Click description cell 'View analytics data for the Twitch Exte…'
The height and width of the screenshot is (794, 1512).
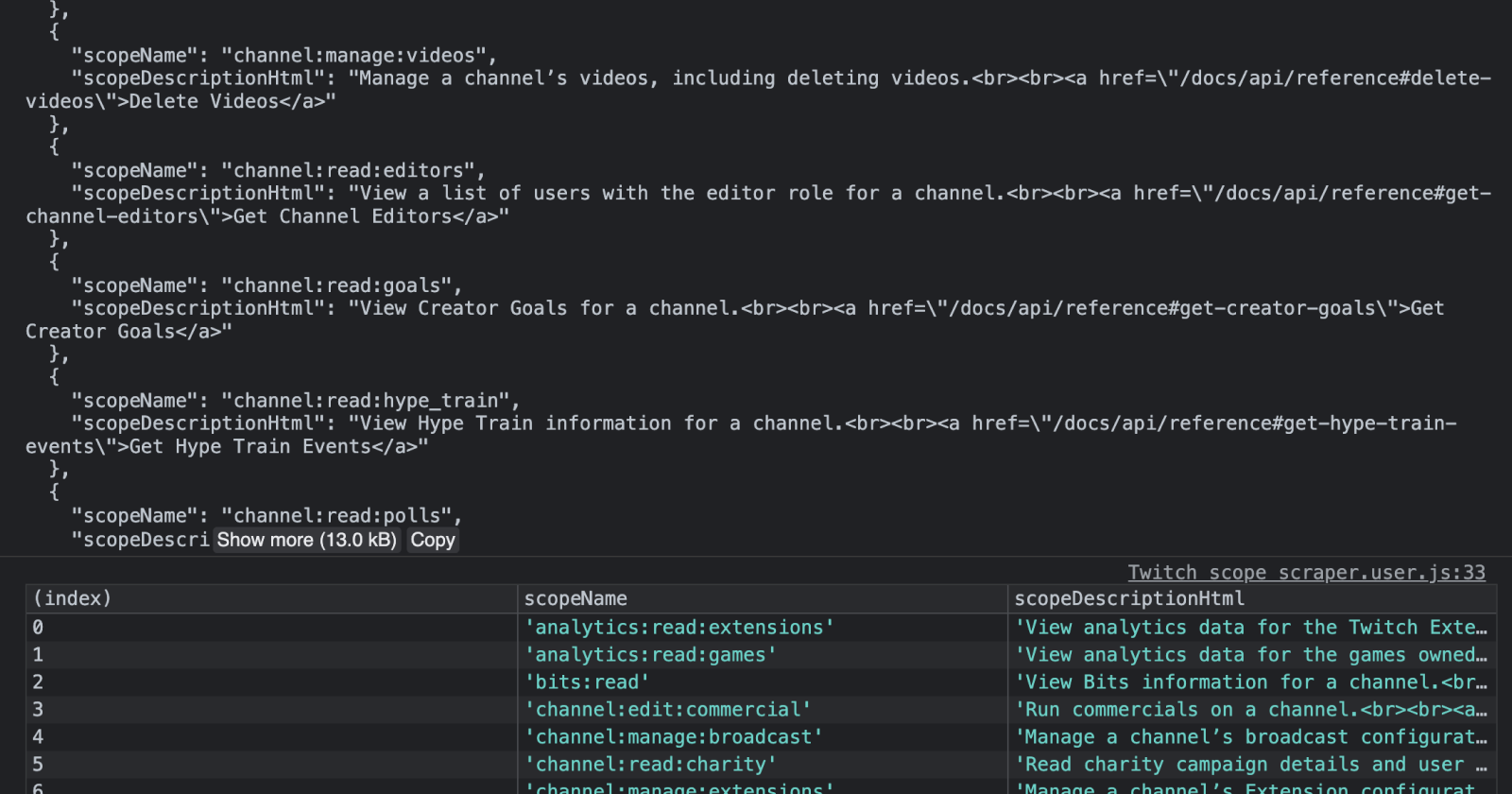click(1252, 627)
